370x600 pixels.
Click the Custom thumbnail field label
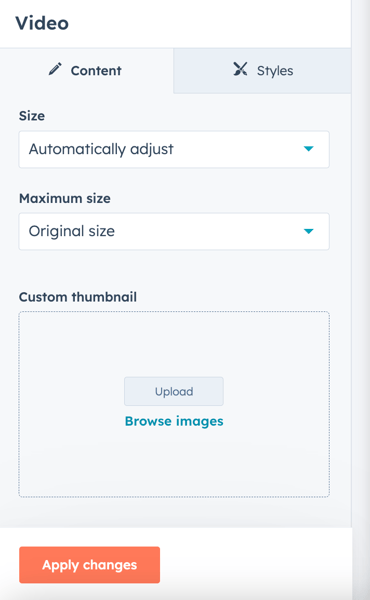point(78,297)
